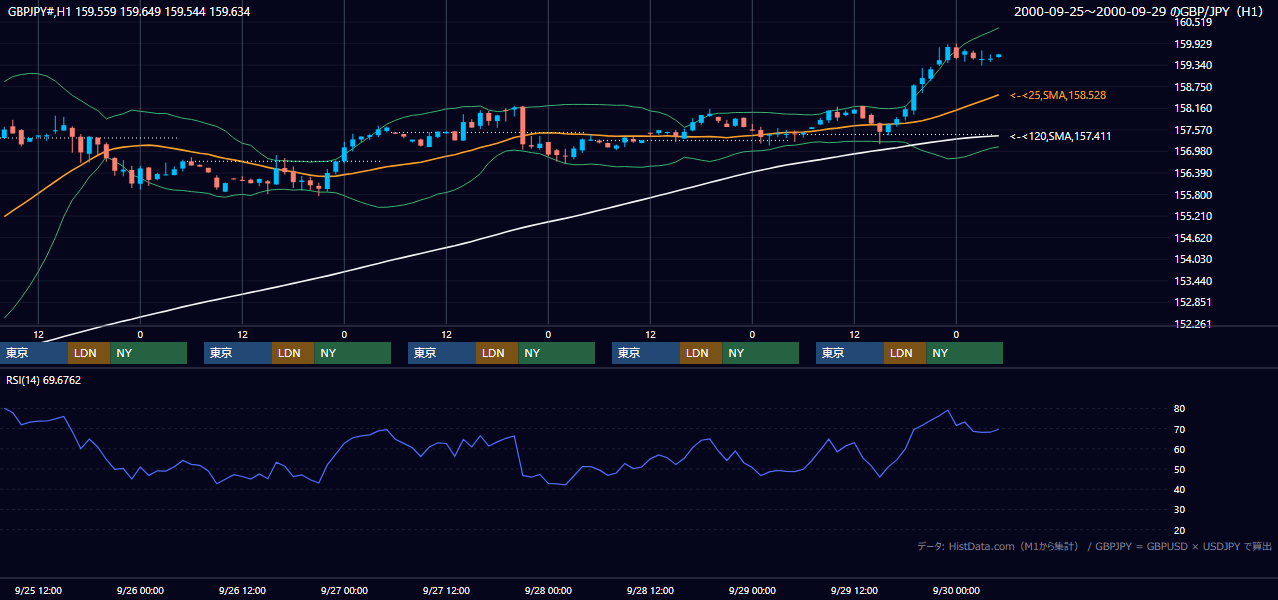This screenshot has height=600, width=1278.
Task: Click the HistData.com data source note
Action: point(1094,546)
